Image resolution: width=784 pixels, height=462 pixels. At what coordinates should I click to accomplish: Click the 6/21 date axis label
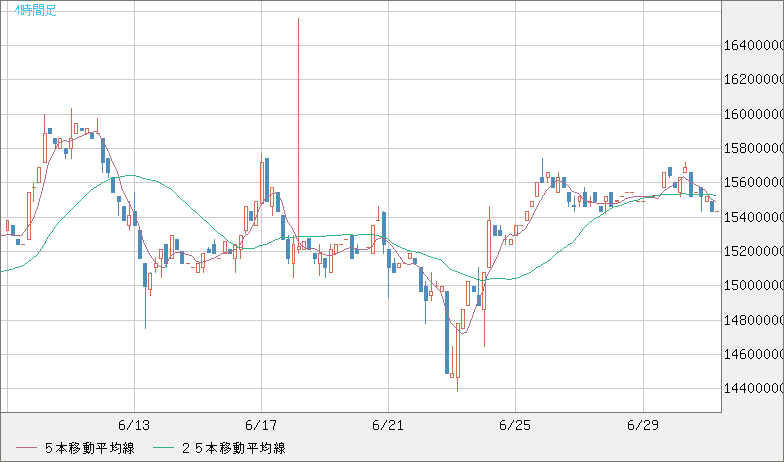coord(388,426)
